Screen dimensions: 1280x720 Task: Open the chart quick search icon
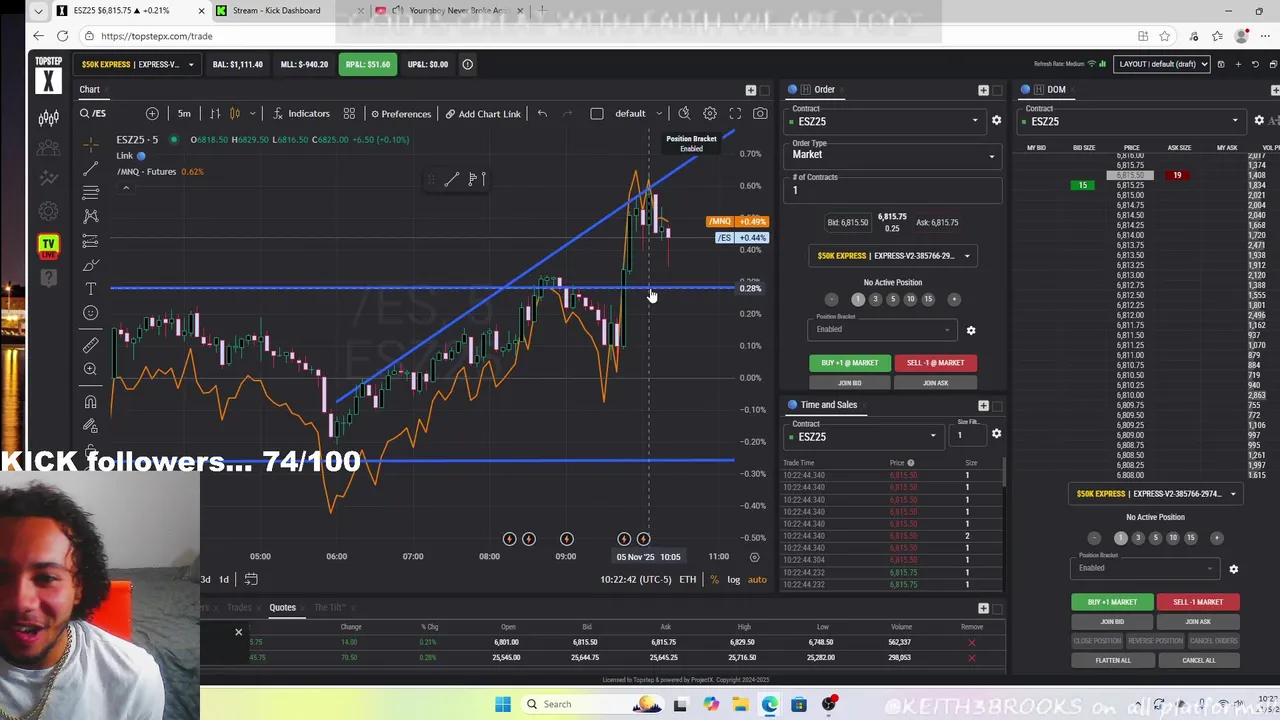[684, 114]
